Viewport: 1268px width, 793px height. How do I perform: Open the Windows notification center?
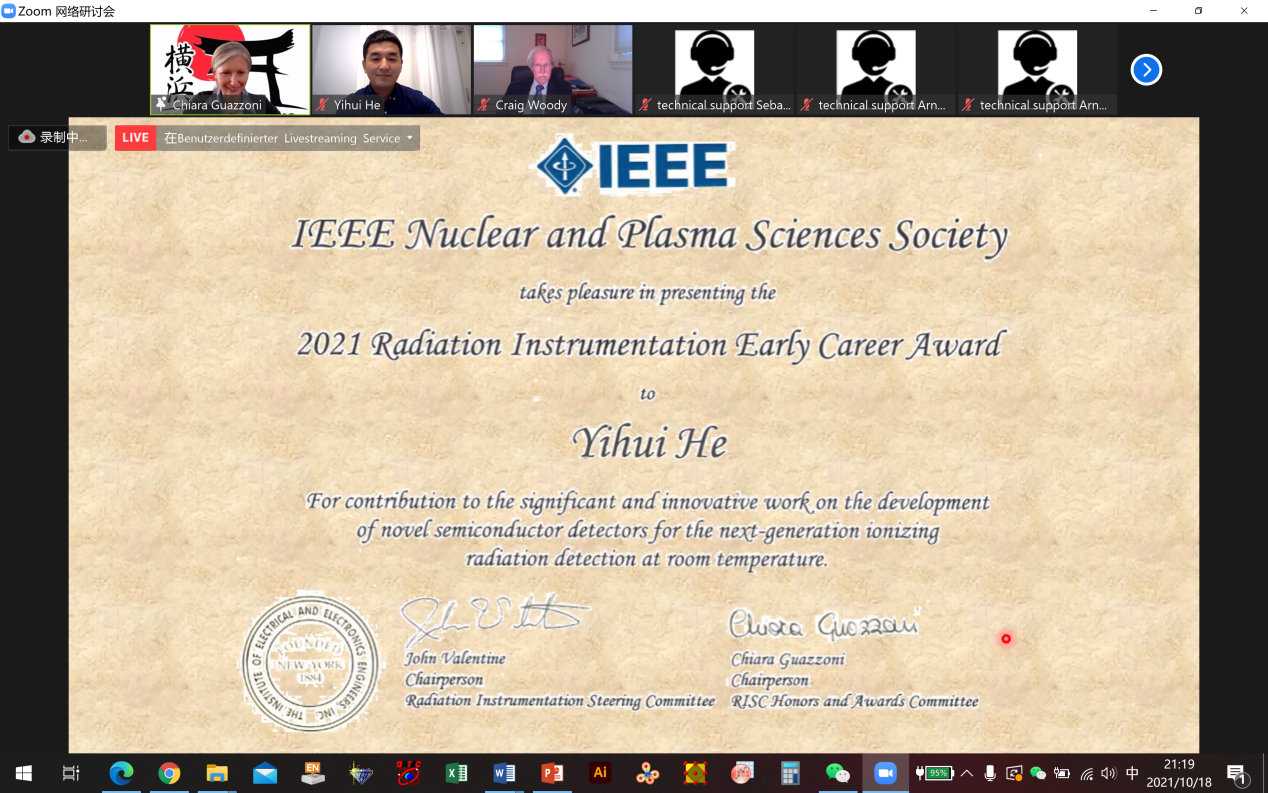tap(1237, 774)
